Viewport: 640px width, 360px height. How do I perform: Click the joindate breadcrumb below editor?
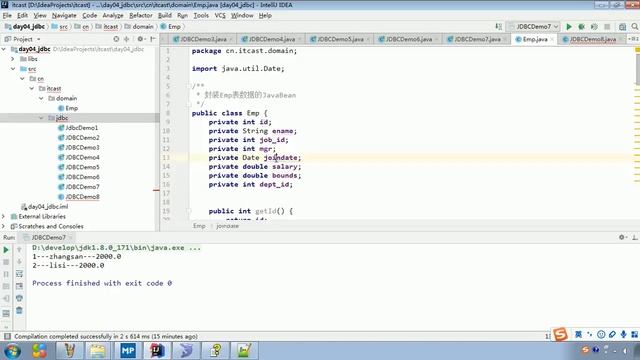click(x=227, y=226)
